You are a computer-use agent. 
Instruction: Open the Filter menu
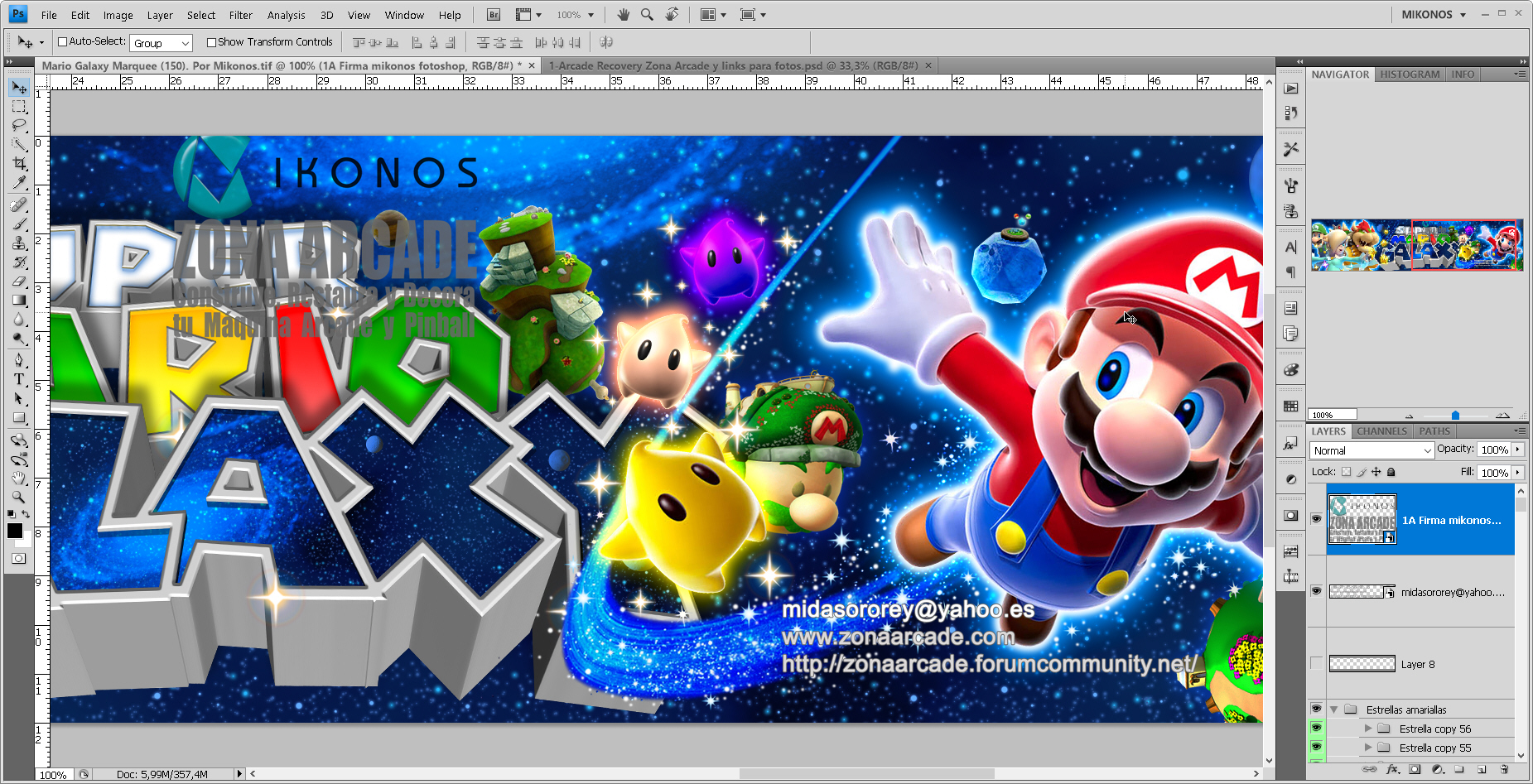click(x=241, y=15)
